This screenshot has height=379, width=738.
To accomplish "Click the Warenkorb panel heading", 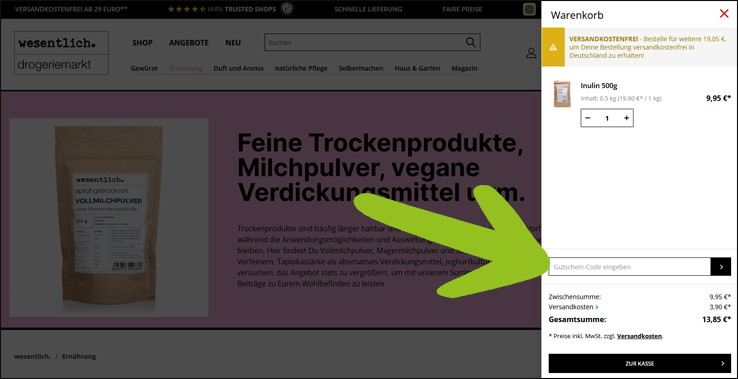I will [x=577, y=15].
